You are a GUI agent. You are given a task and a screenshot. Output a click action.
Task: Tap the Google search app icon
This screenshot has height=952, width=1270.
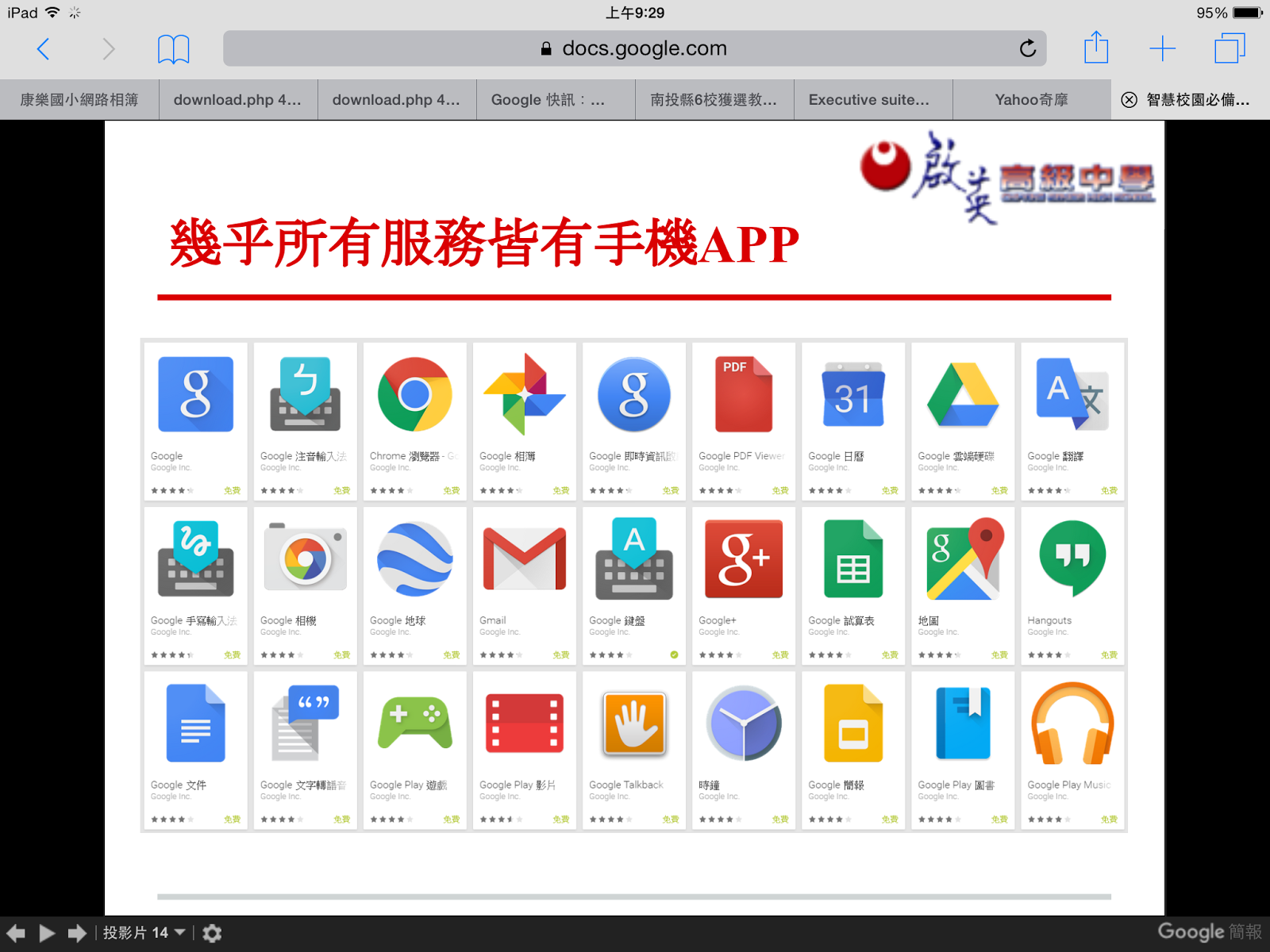click(195, 394)
